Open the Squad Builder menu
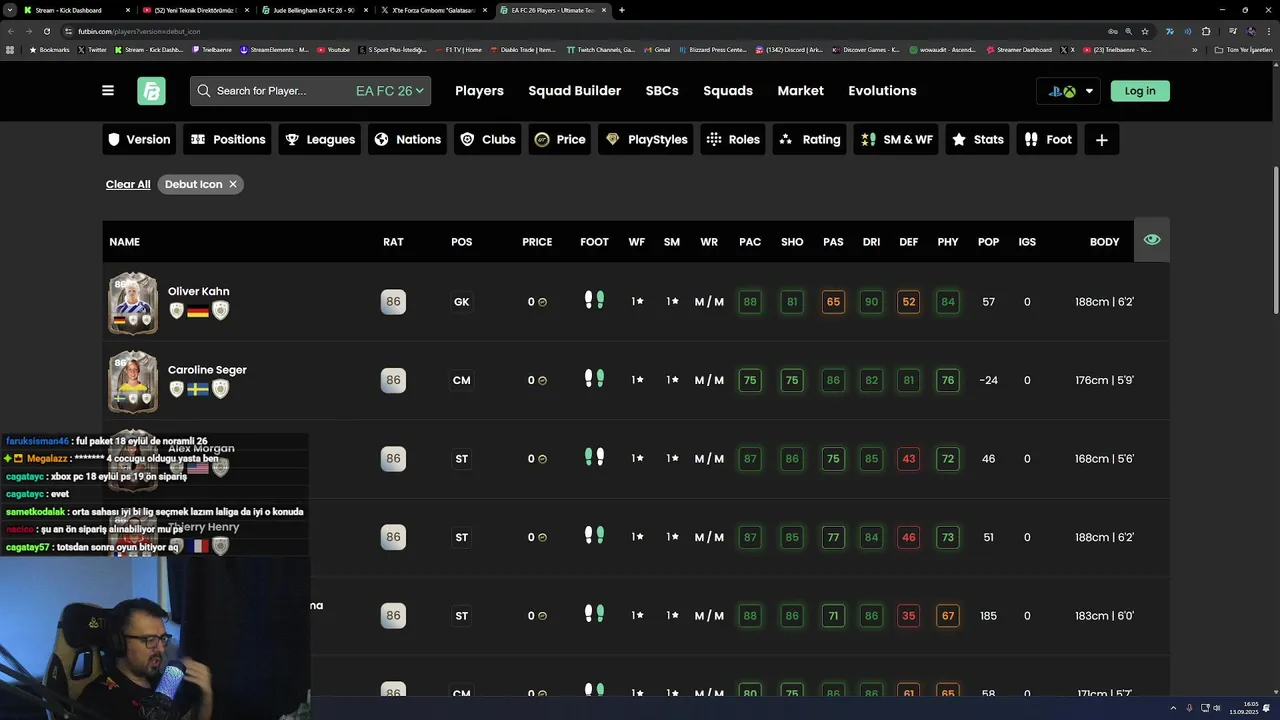The height and width of the screenshot is (720, 1280). (575, 91)
